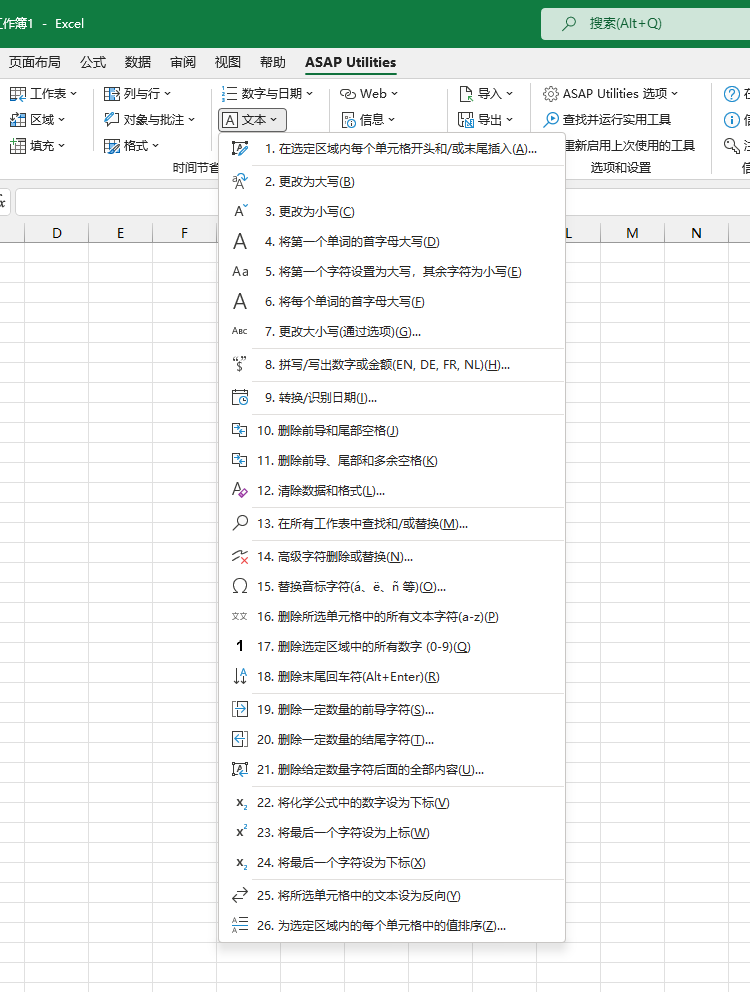This screenshot has width=750, height=992.
Task: Choose 4. 将第一个单词的首字母大写
Action: tap(392, 241)
